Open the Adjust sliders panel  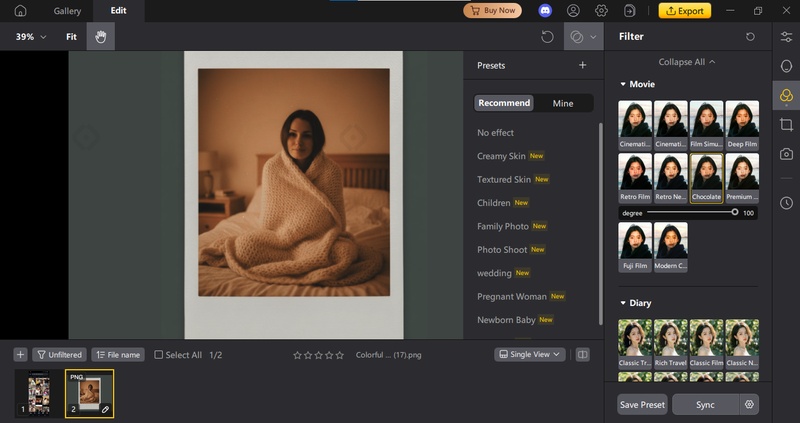[787, 37]
